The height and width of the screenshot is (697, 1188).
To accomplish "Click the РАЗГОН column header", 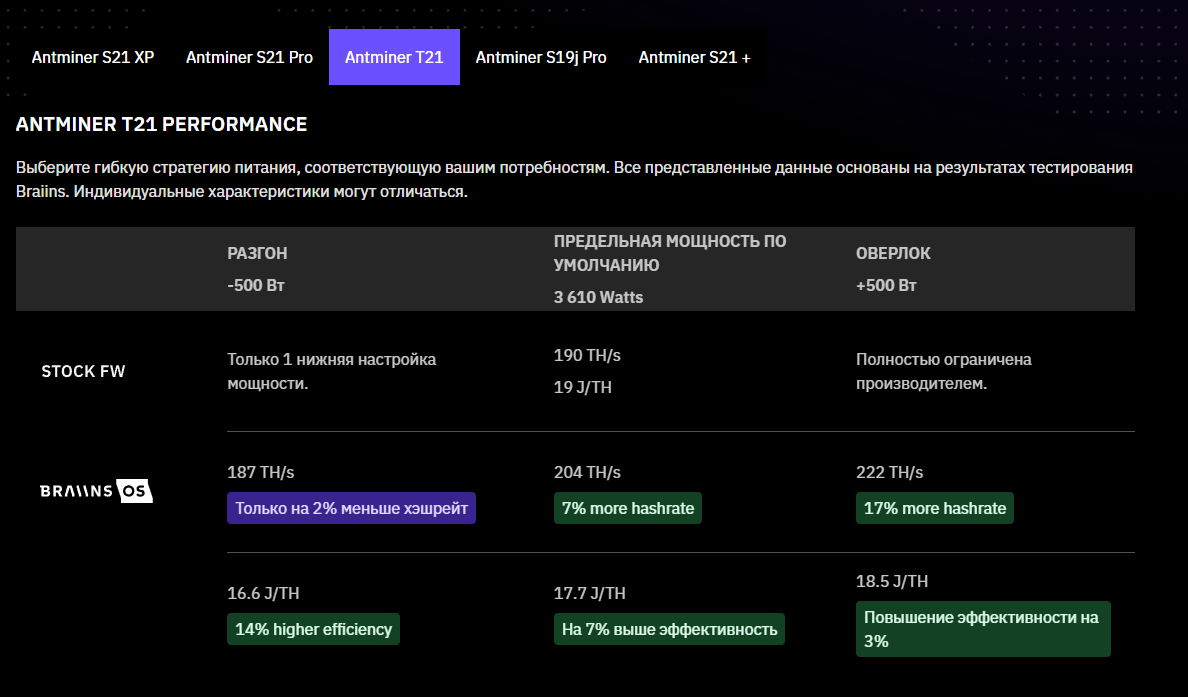I will pyautogui.click(x=257, y=253).
